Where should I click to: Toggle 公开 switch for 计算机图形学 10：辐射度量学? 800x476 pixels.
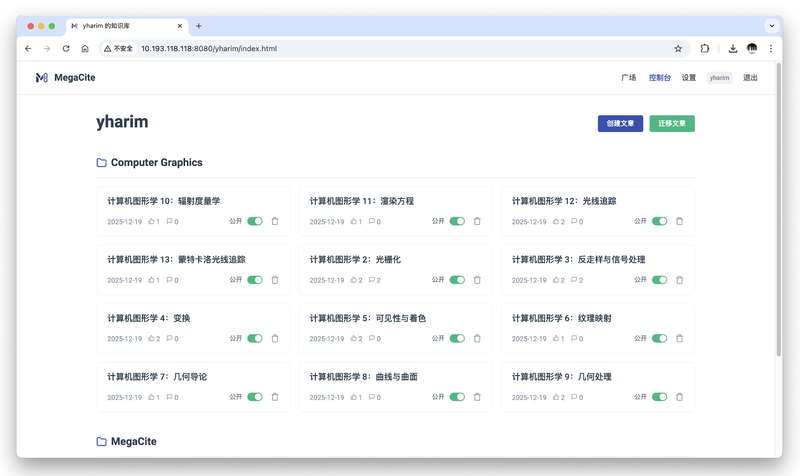click(255, 221)
